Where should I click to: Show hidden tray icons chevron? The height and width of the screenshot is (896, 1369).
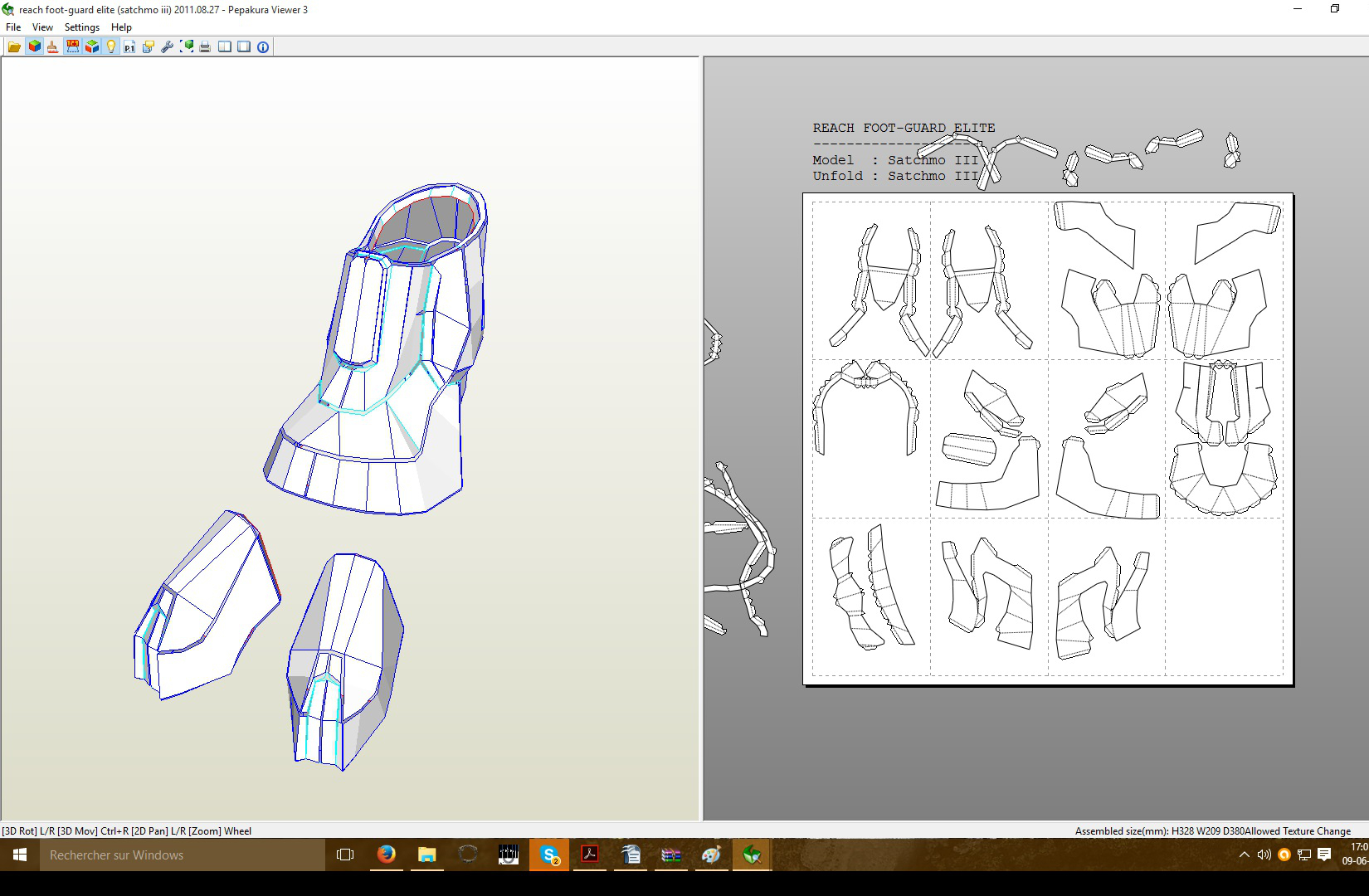(x=1244, y=855)
